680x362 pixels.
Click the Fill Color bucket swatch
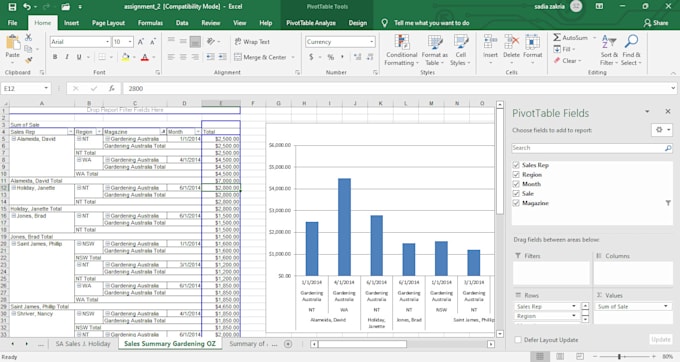[x=125, y=57]
